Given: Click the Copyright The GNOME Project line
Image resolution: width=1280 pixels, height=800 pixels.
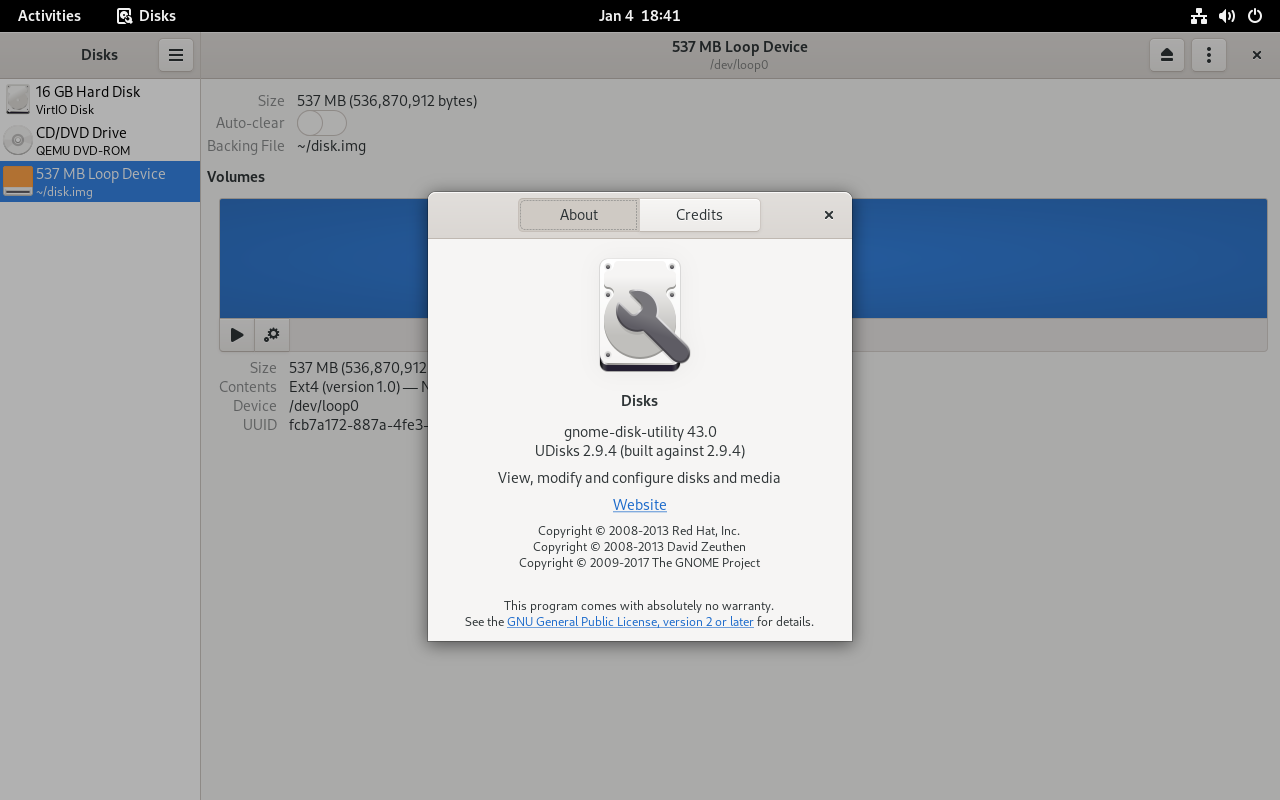Looking at the screenshot, I should (639, 563).
